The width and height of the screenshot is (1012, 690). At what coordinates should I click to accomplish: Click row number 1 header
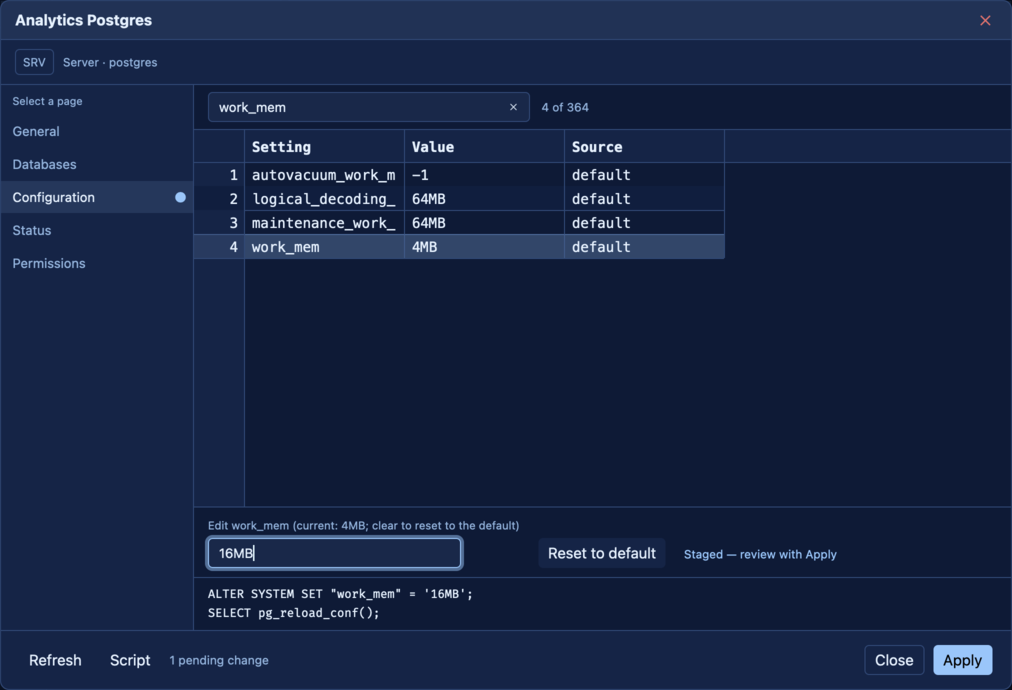click(x=219, y=175)
